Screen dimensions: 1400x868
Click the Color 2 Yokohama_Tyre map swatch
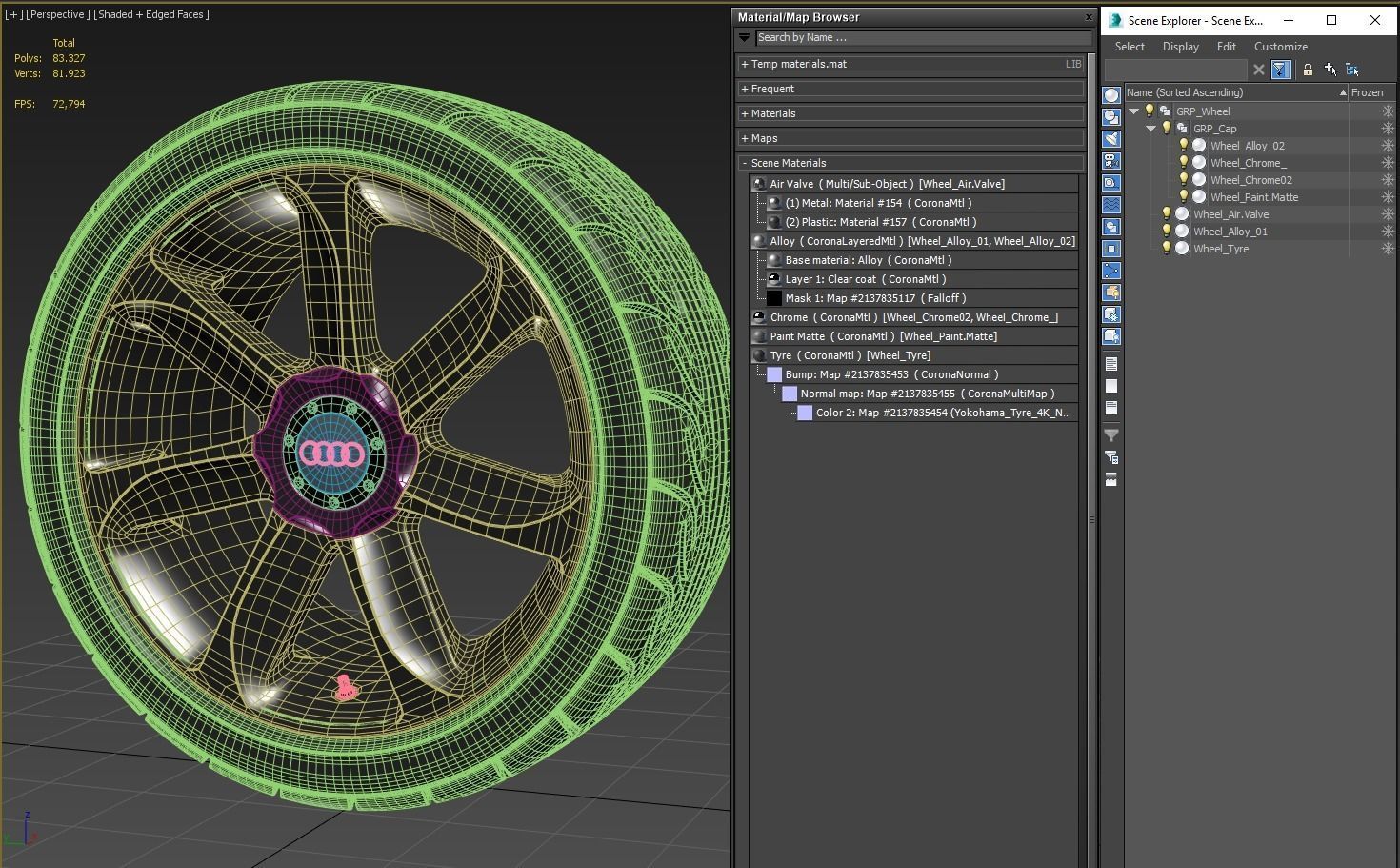[805, 413]
